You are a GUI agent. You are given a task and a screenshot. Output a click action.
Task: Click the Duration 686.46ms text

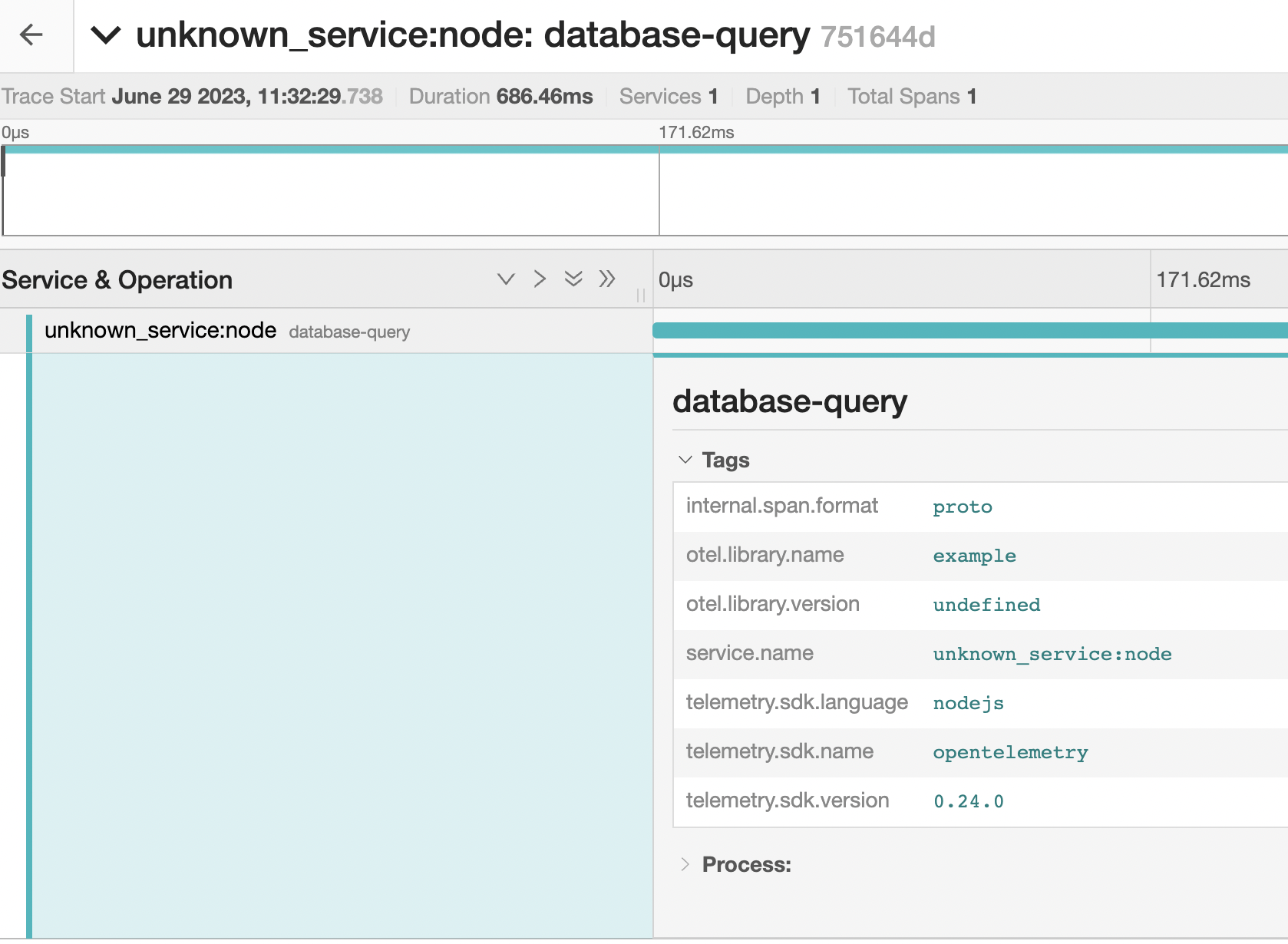(500, 96)
